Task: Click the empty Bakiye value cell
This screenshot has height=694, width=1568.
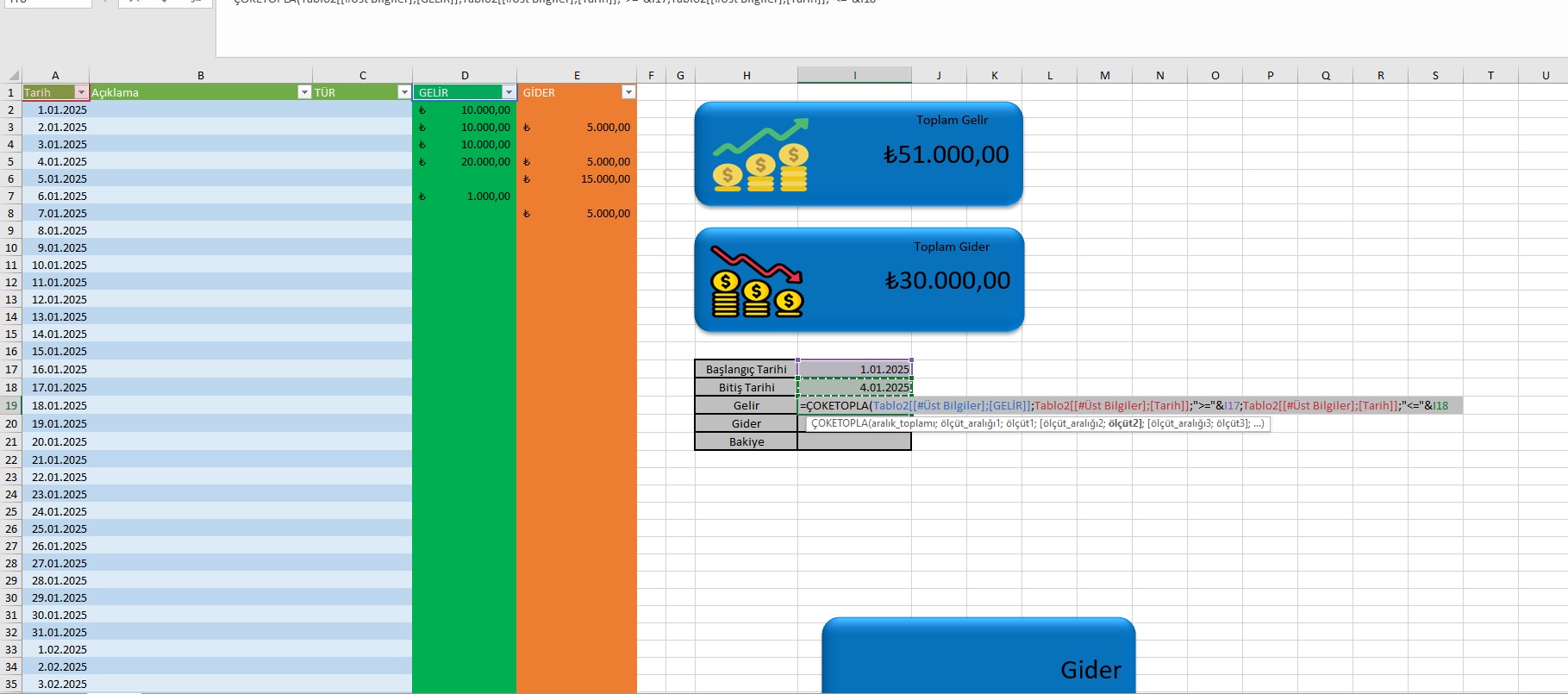Action: coord(854,441)
